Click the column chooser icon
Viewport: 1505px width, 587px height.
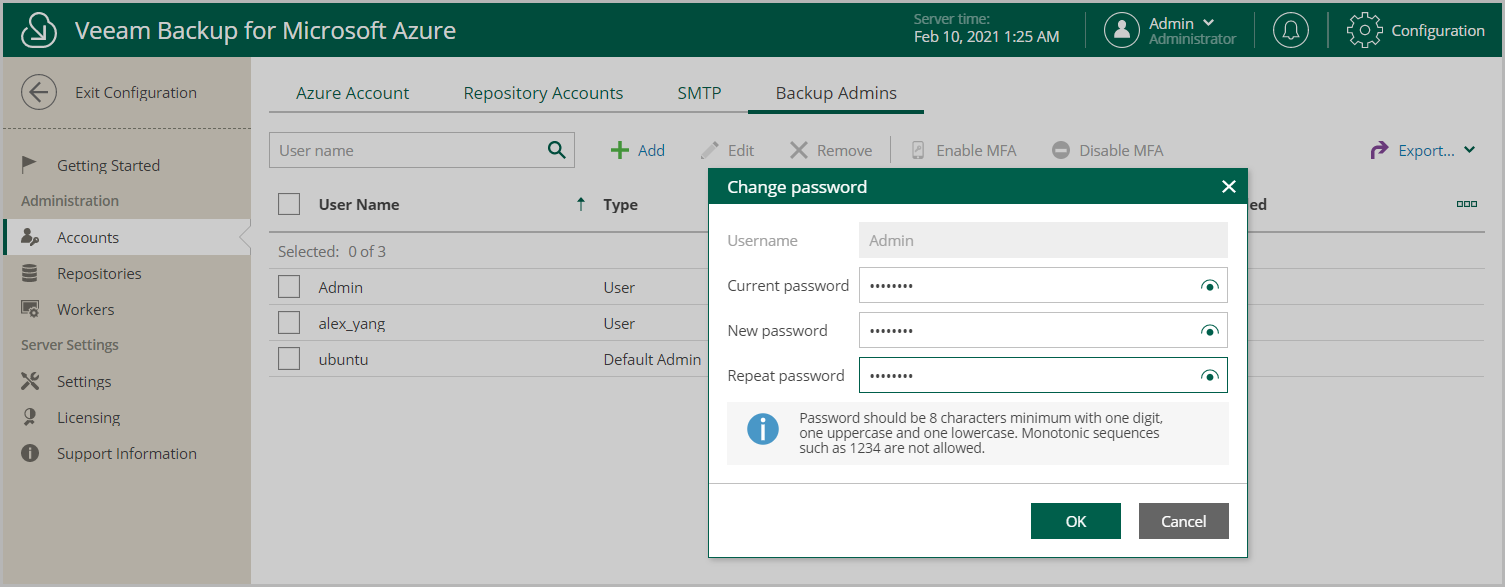(1467, 204)
